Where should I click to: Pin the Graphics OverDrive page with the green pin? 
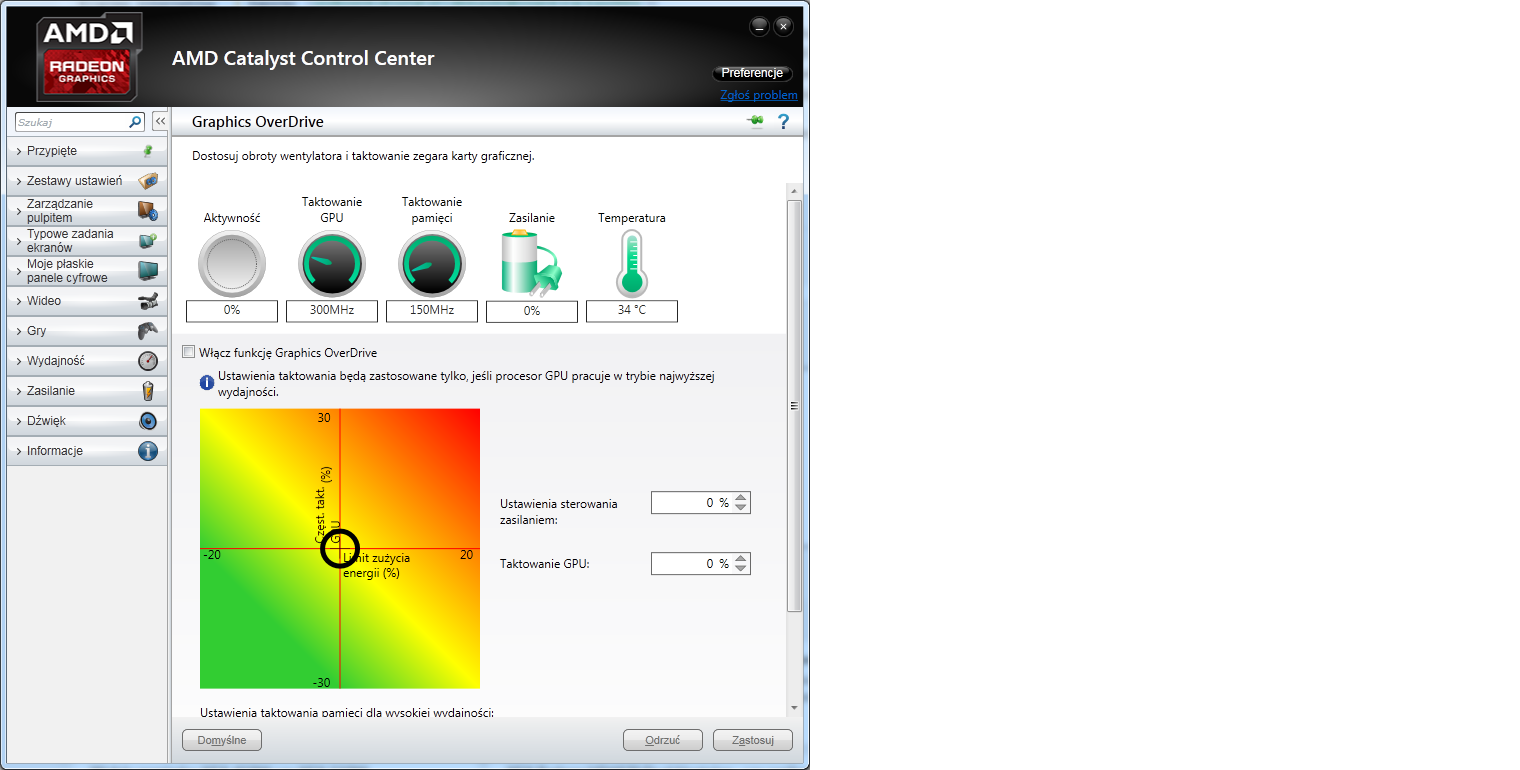click(755, 122)
